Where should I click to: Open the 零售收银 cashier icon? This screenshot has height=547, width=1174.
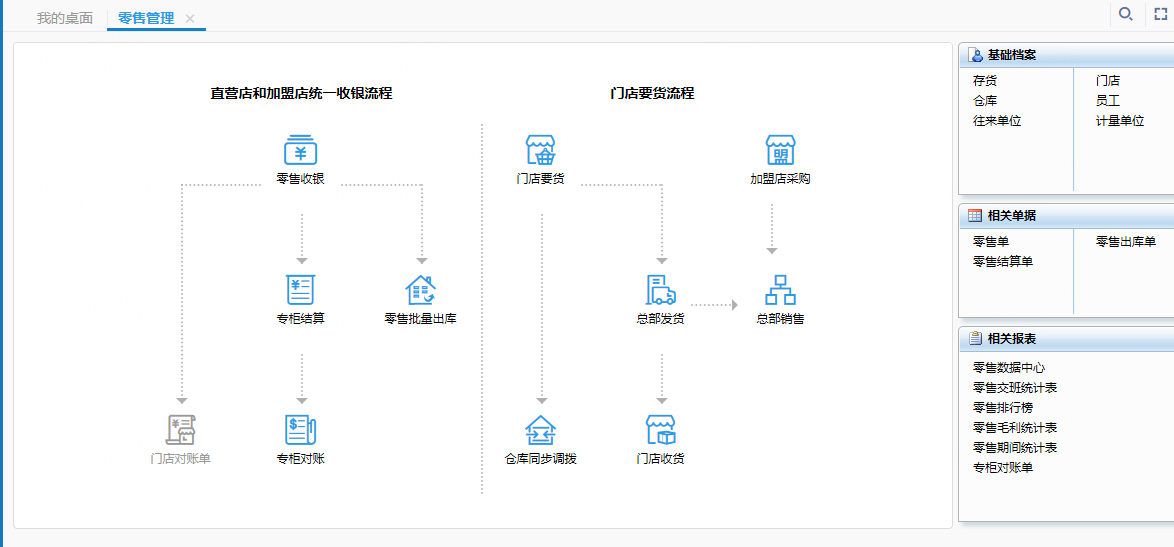tap(300, 150)
